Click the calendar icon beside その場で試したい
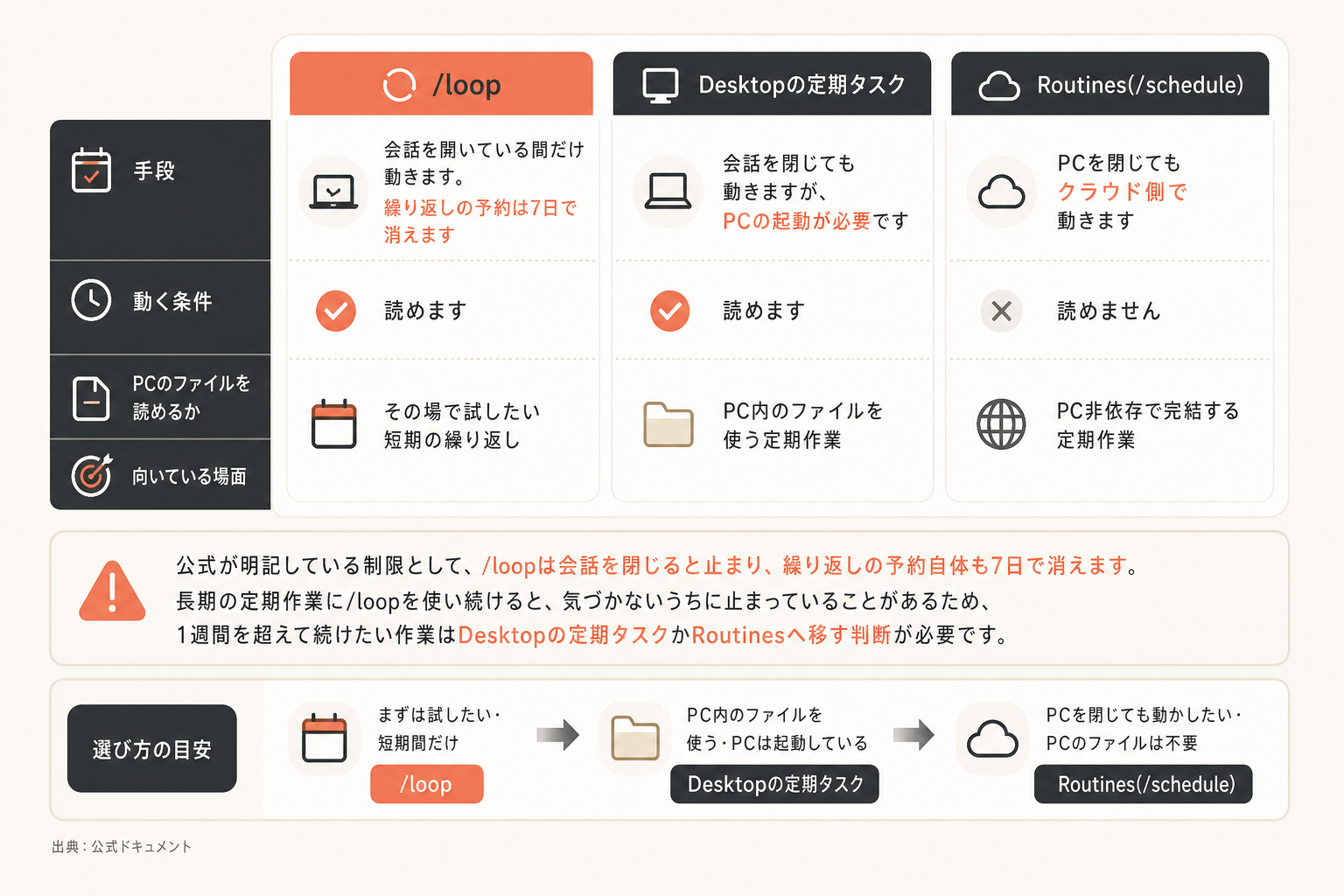The width and height of the screenshot is (1344, 896). click(334, 423)
